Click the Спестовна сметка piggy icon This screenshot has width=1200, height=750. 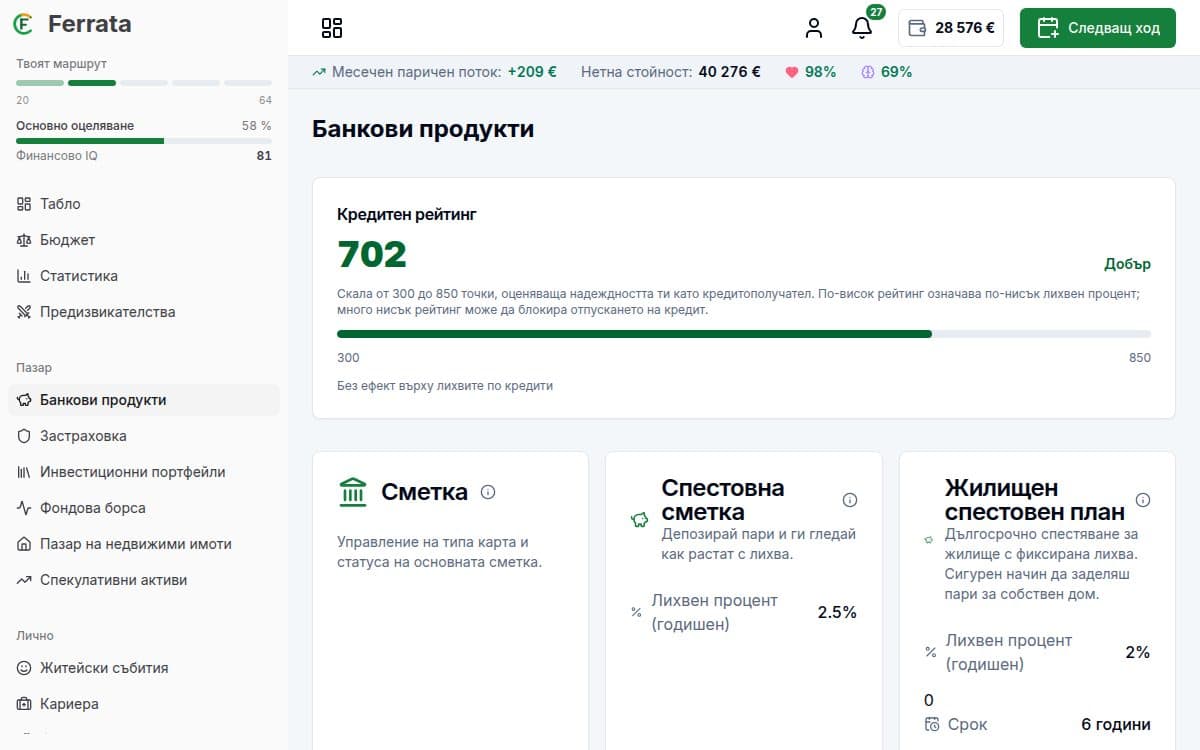point(639,520)
